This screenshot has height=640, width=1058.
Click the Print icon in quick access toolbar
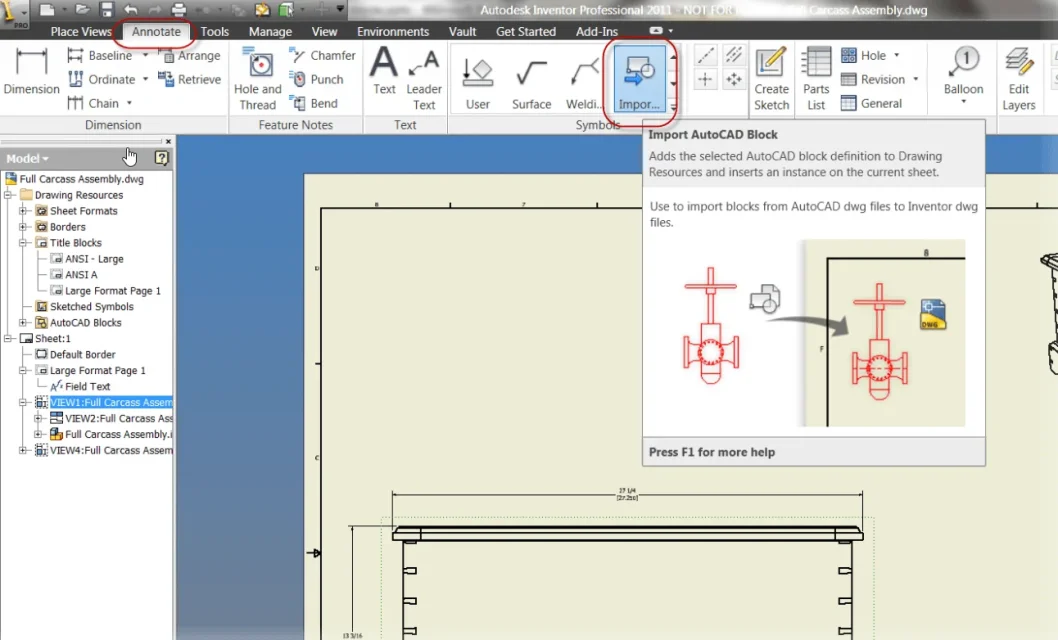click(x=179, y=9)
